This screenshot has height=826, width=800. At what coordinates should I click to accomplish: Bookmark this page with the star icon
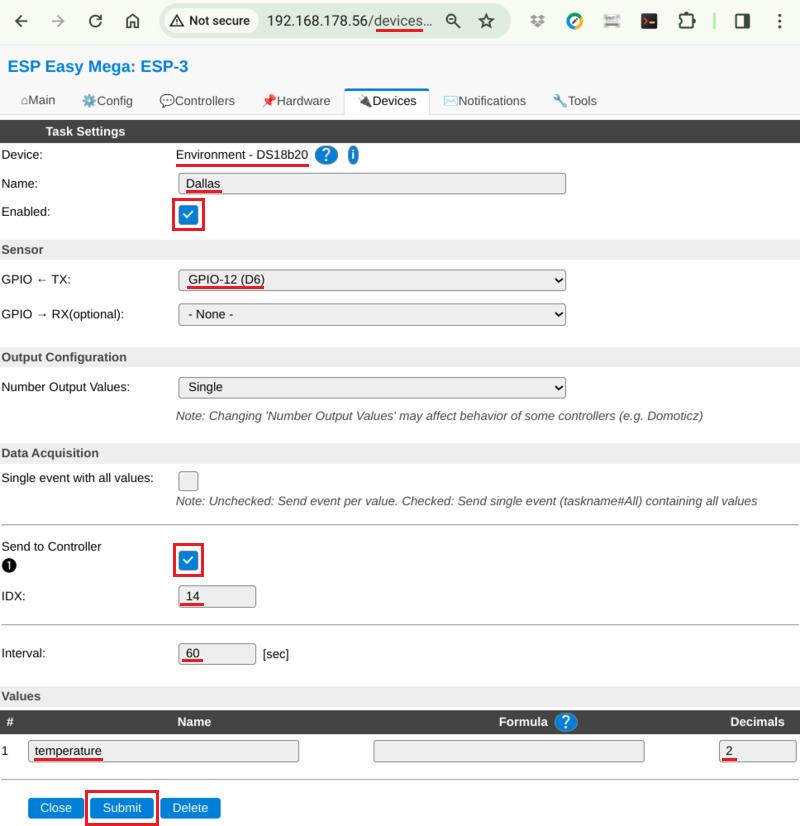click(486, 21)
